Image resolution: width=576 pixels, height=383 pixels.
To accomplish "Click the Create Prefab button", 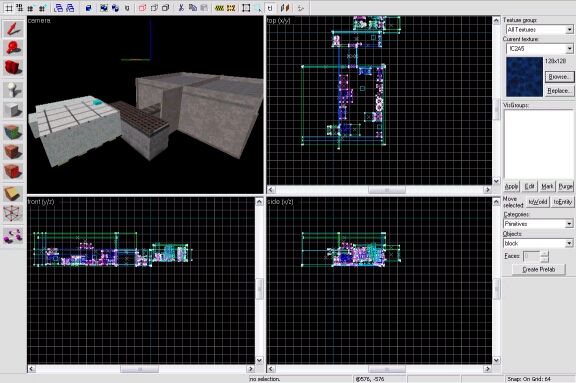I will [x=539, y=270].
